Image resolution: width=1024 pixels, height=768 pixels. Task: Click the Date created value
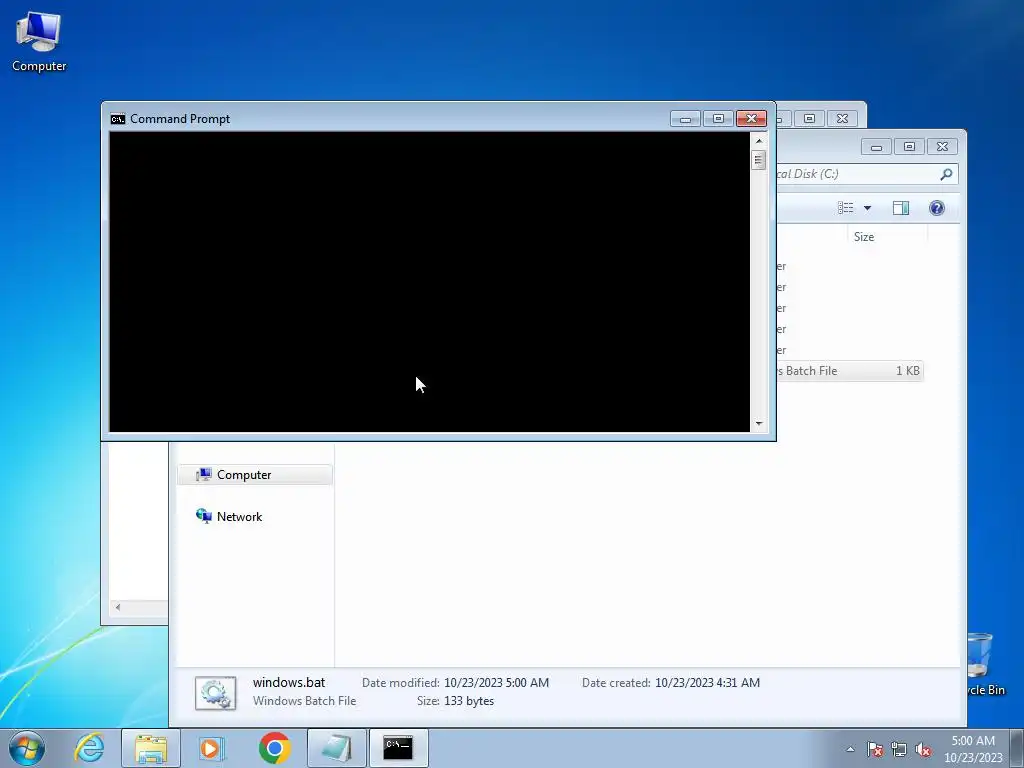(707, 683)
